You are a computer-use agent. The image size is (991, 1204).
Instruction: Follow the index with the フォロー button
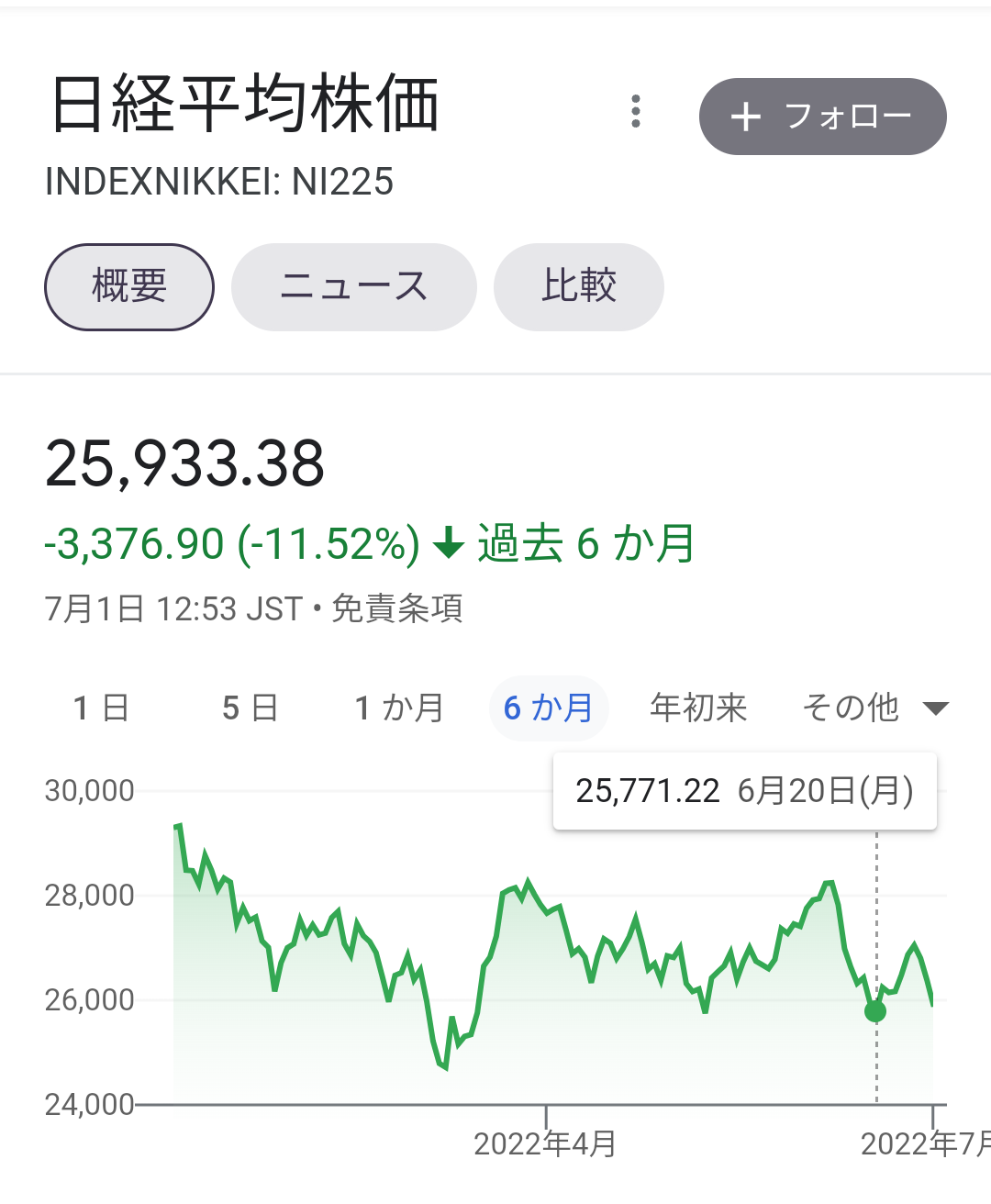point(823,117)
